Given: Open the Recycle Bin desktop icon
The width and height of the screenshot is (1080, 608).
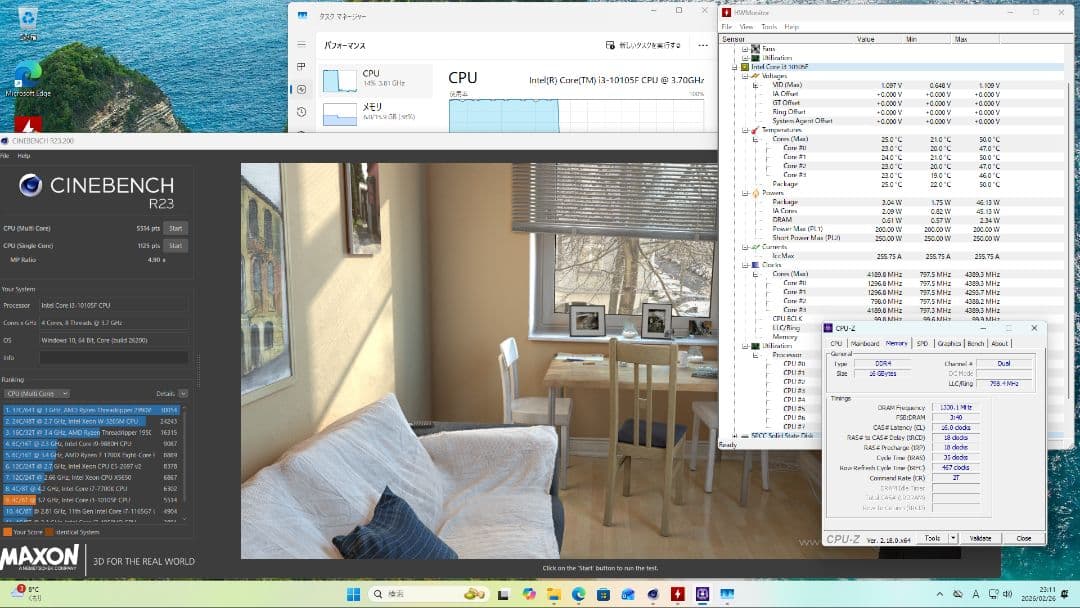Looking at the screenshot, I should [28, 21].
